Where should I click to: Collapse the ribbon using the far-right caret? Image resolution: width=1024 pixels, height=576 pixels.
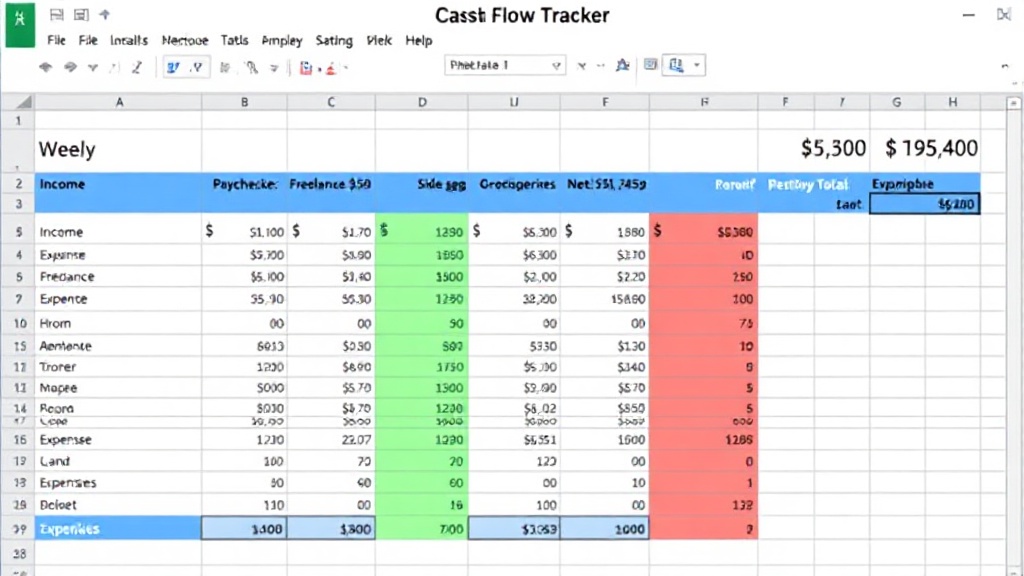click(1005, 66)
